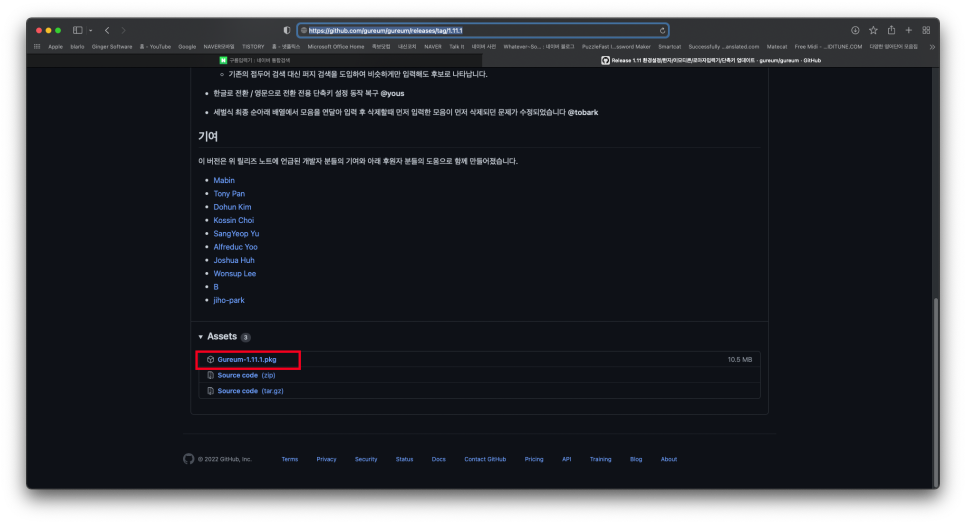Open the contributor link labeled B
The height and width of the screenshot is (524, 966).
click(x=216, y=288)
